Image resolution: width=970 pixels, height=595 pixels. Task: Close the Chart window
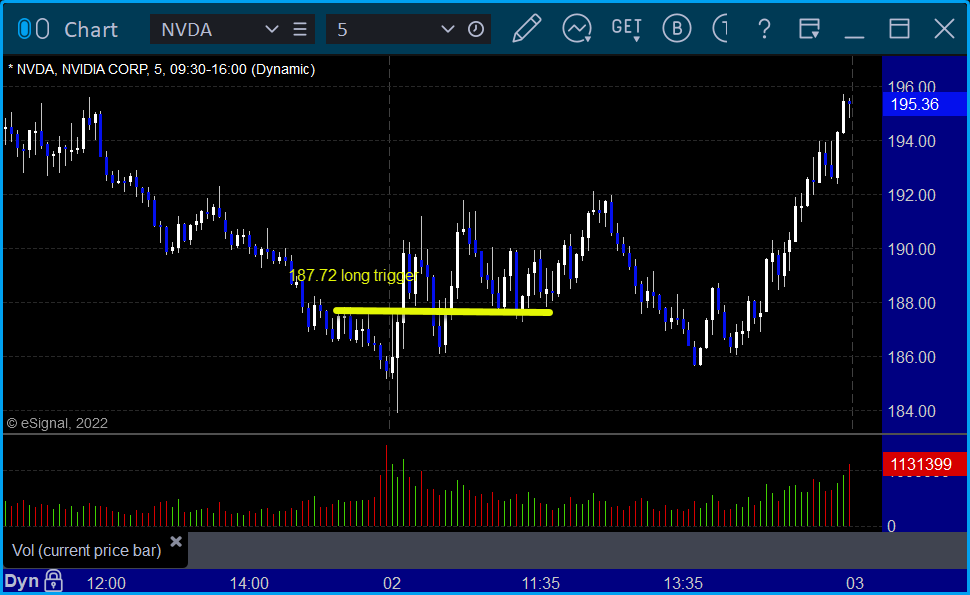tap(944, 29)
